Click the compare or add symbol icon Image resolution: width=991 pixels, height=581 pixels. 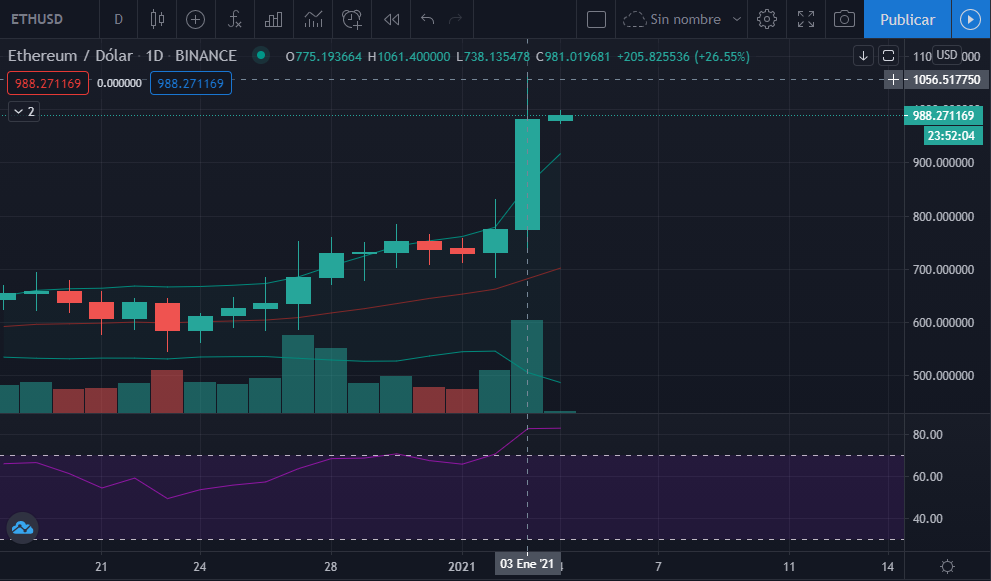coord(195,19)
